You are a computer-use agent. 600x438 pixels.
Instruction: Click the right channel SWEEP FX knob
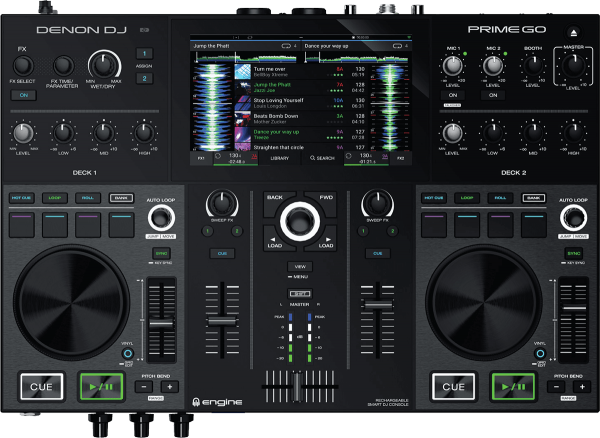pyautogui.click(x=377, y=203)
